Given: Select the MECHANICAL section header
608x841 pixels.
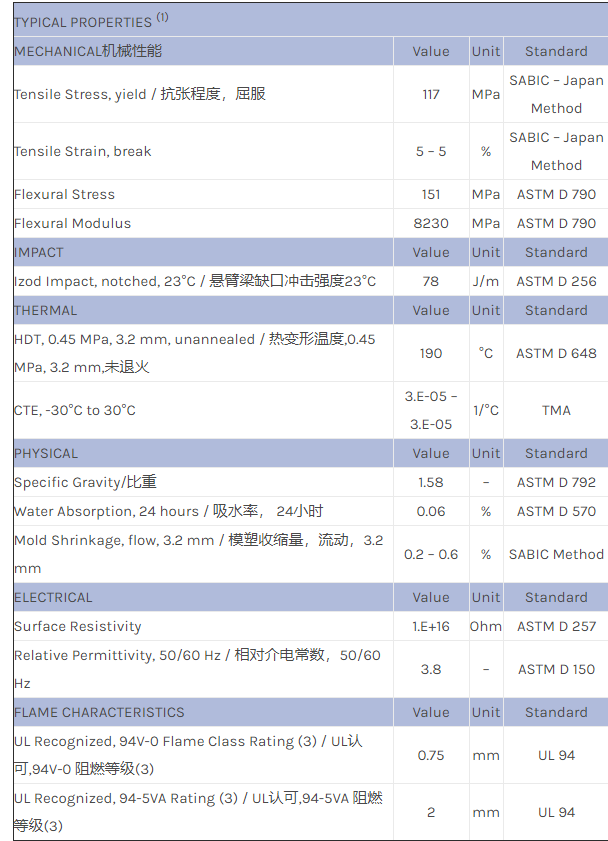Looking at the screenshot, I should click(88, 51).
